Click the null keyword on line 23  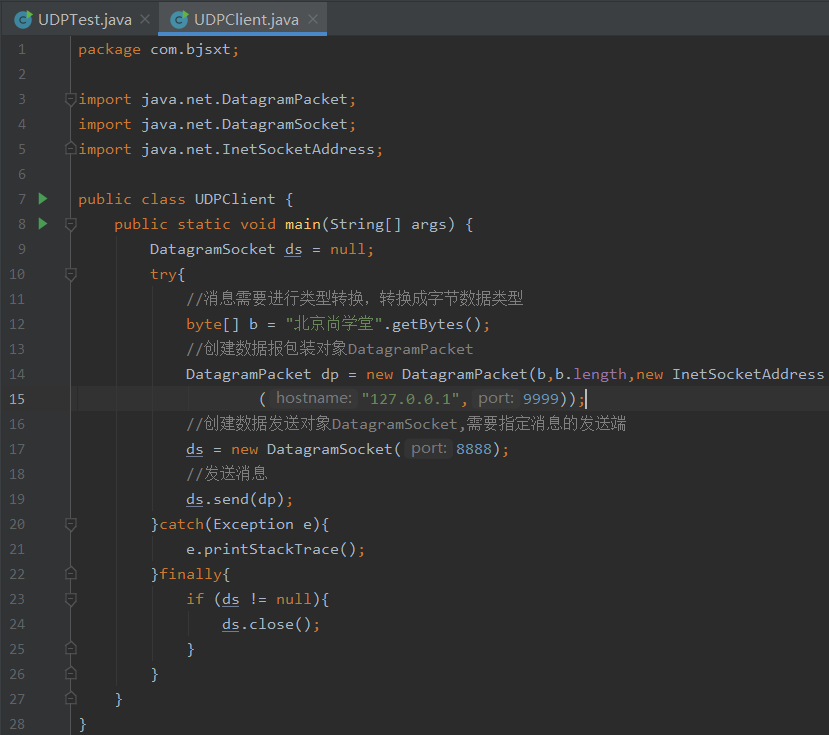[293, 599]
